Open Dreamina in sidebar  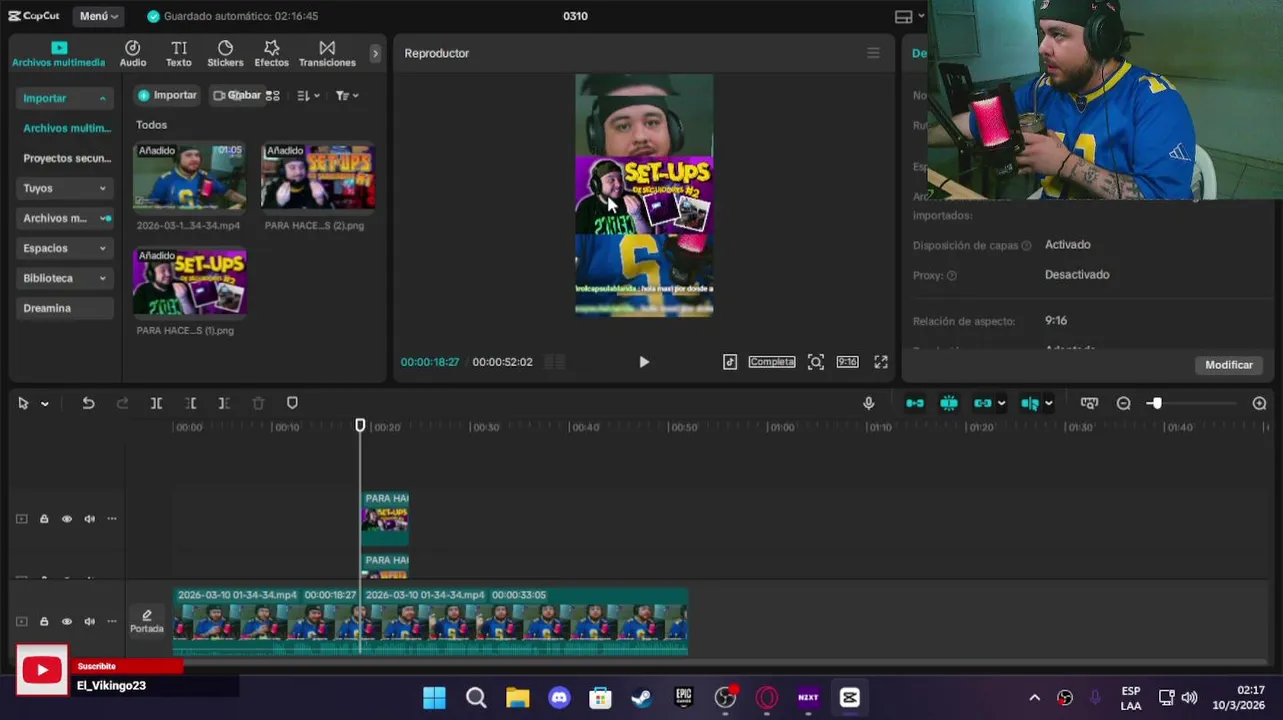coord(65,308)
